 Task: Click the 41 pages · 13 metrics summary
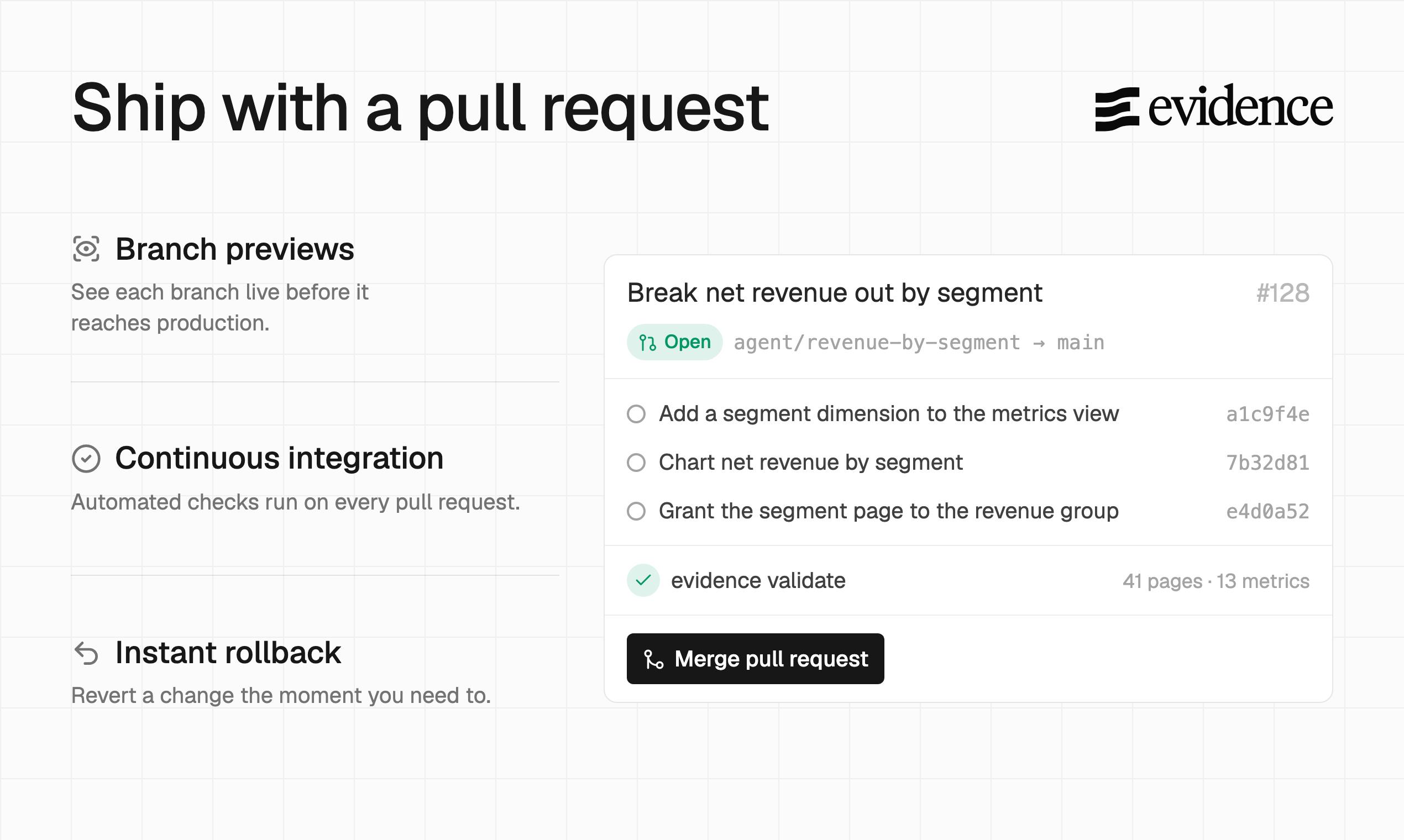(1216, 581)
